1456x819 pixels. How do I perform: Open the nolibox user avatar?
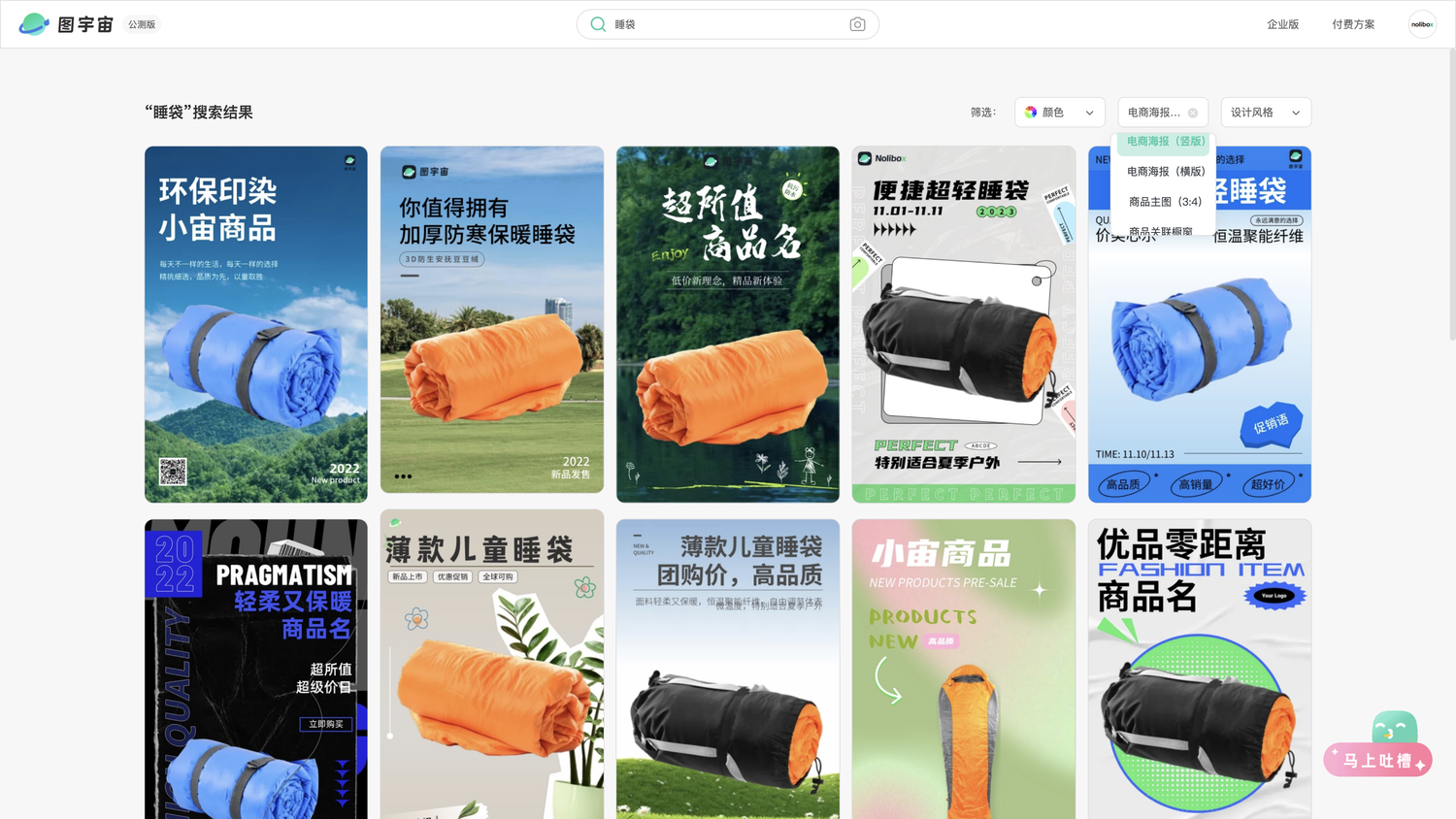tap(1422, 24)
